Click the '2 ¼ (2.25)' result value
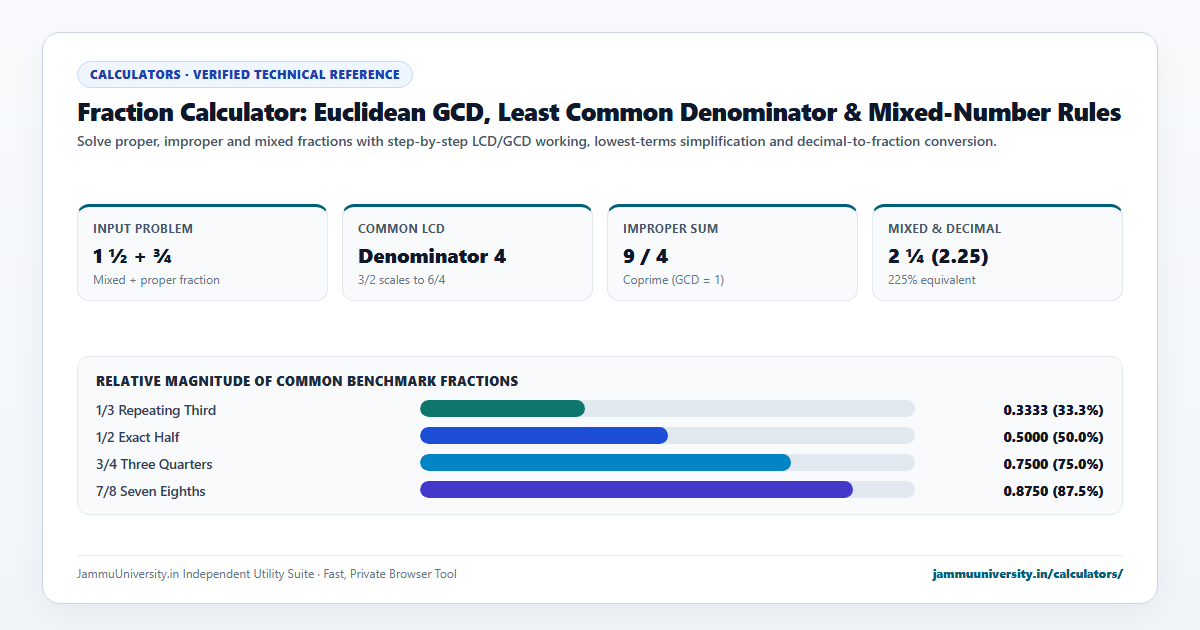The height and width of the screenshot is (630, 1200). click(938, 256)
